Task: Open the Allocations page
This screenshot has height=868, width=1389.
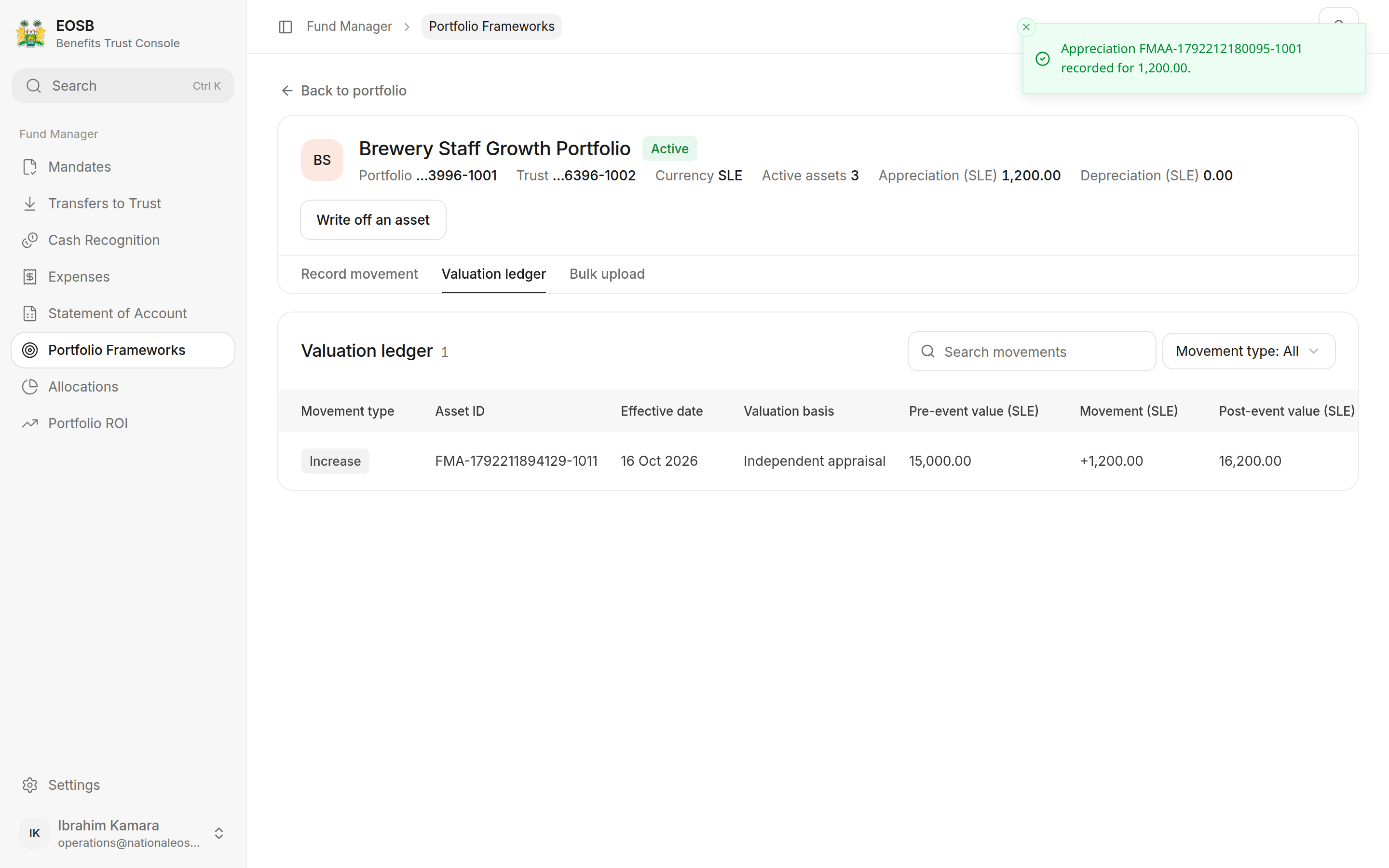Action: point(123,387)
